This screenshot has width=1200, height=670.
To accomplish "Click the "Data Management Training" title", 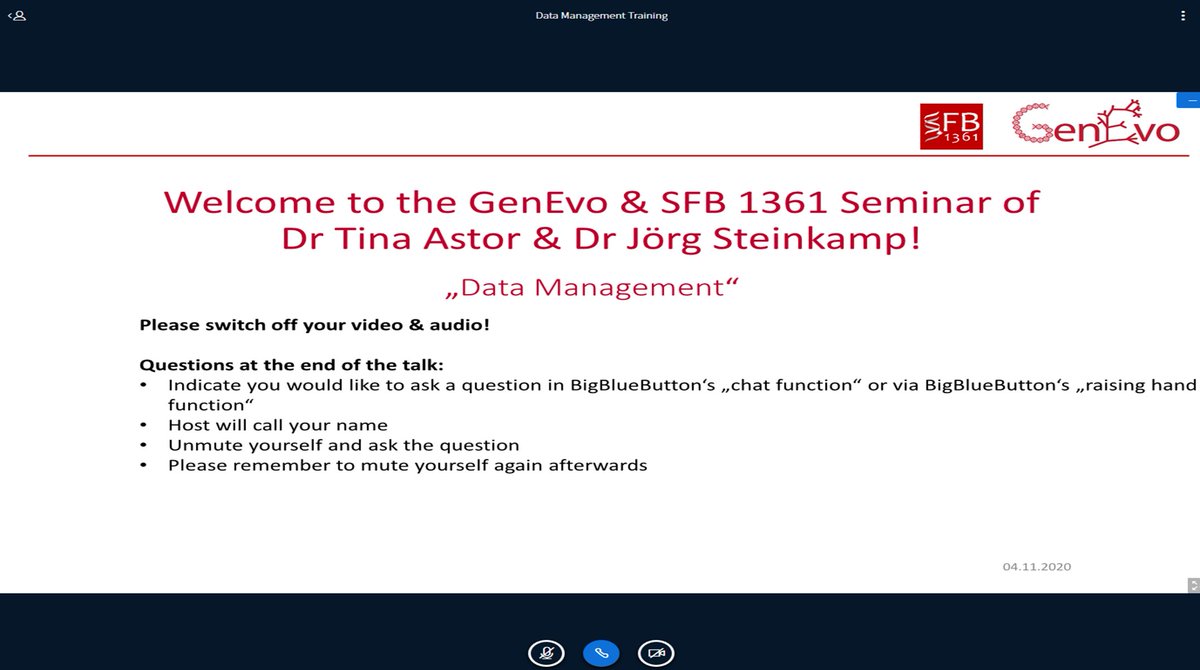I will 601,16.
